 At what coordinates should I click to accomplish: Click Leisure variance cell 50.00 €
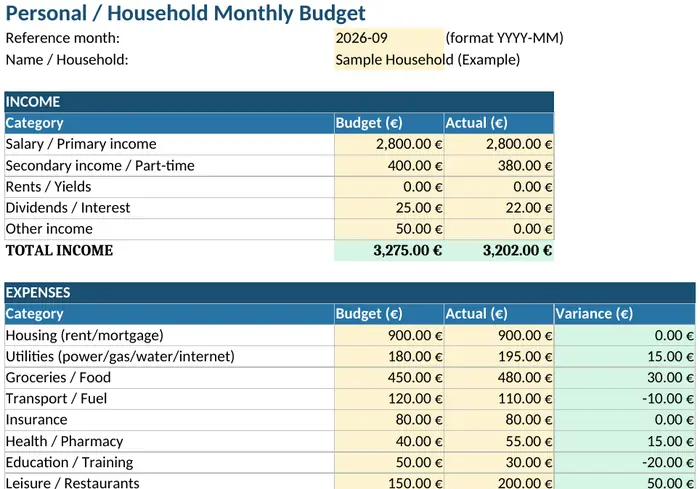625,482
